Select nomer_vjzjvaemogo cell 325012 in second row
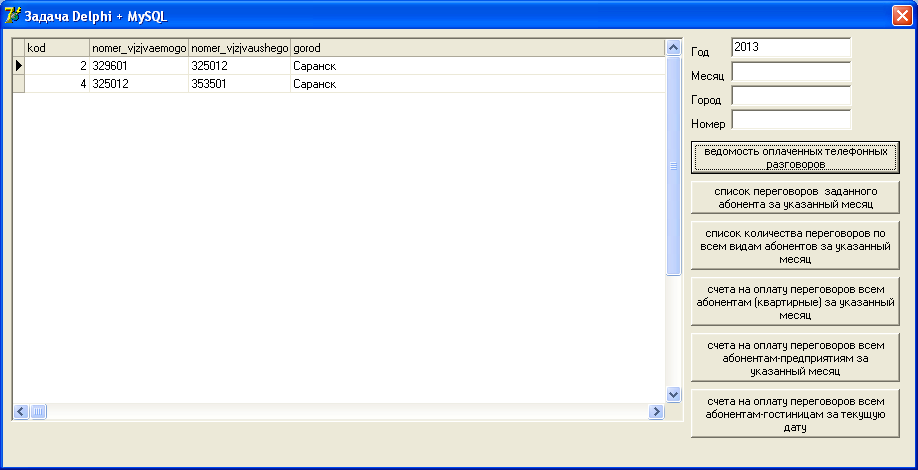 pos(139,84)
